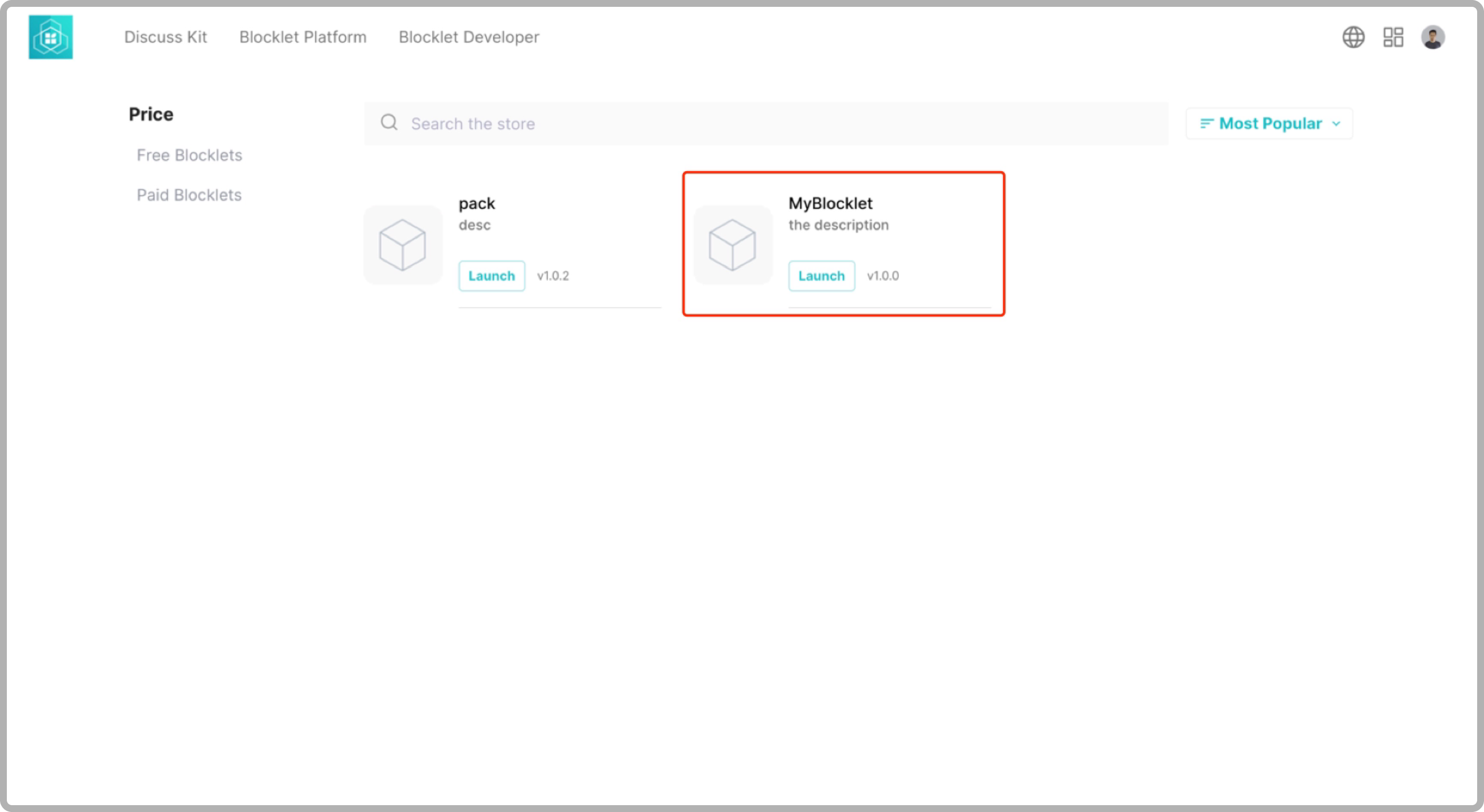Click the sort lines icon

1206,123
